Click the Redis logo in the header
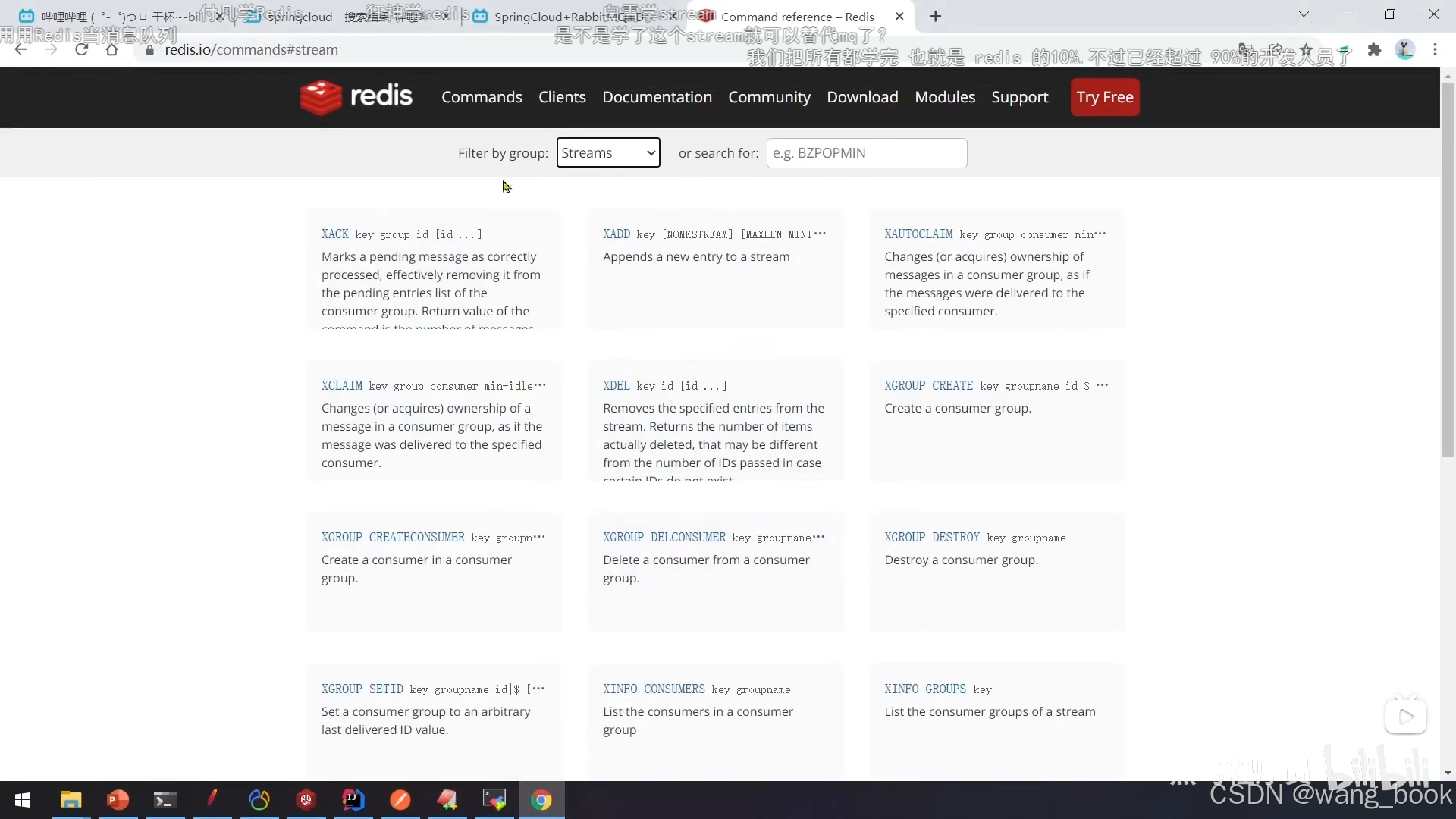The image size is (1456, 819). tap(356, 97)
